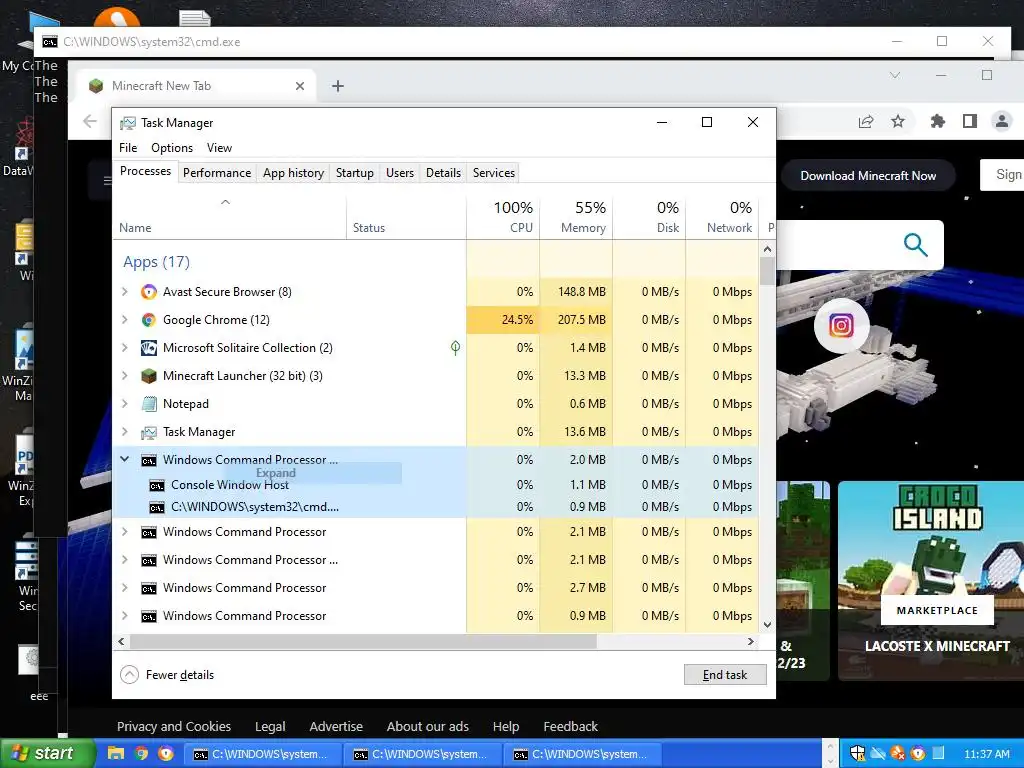
Task: Click Apps (17) group heading
Action: [x=156, y=262]
